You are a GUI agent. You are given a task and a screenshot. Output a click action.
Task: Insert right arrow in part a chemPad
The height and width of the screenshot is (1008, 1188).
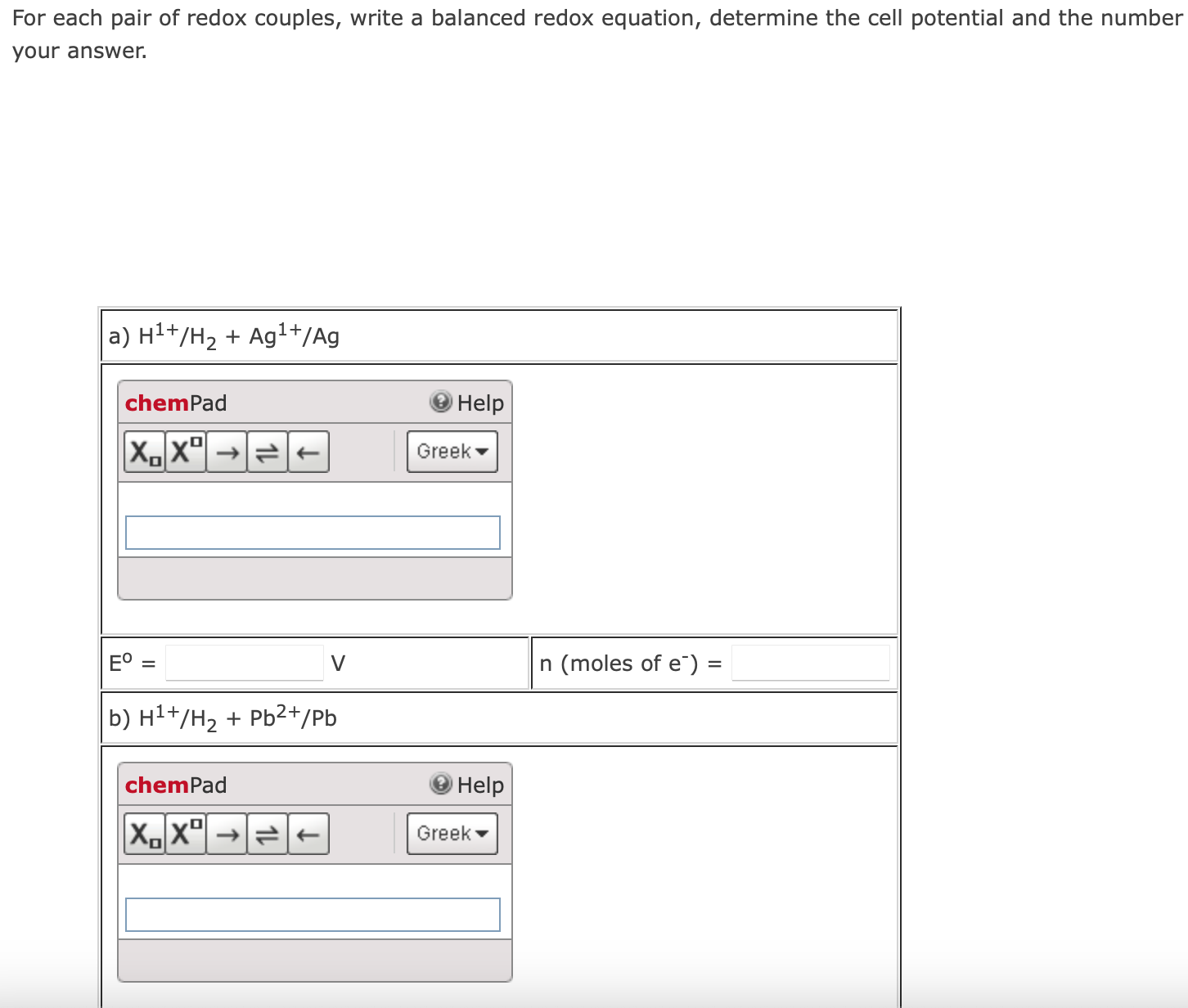pos(227,452)
